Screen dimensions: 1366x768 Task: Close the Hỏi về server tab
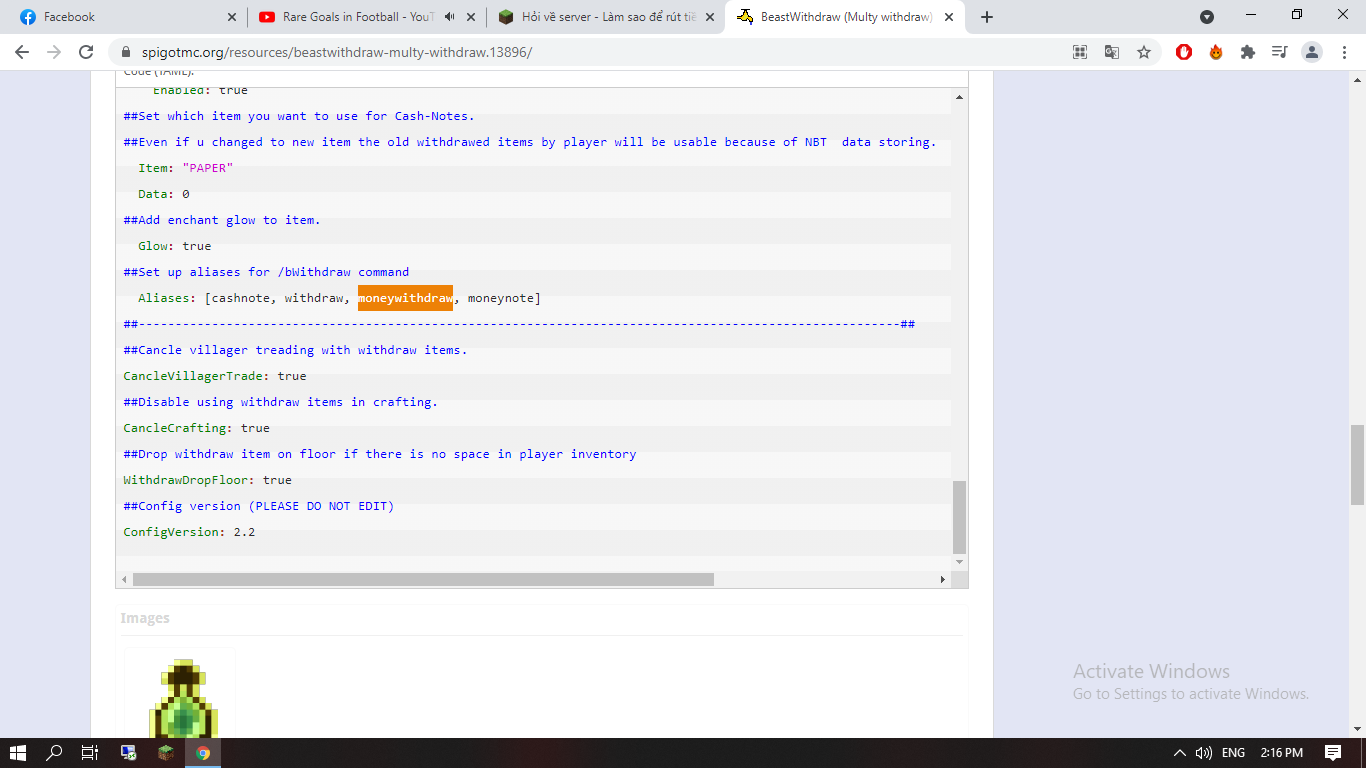pyautogui.click(x=710, y=17)
